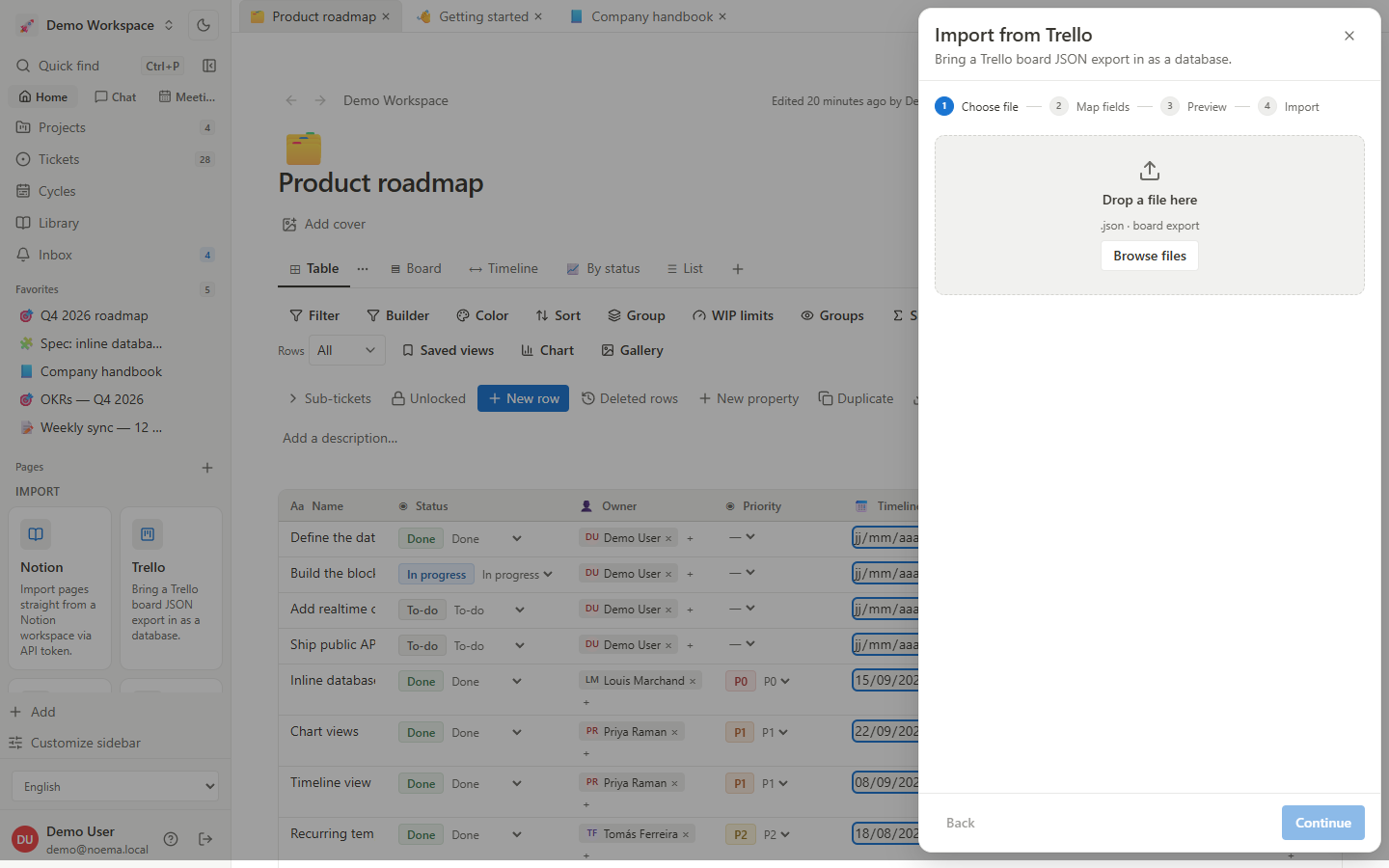This screenshot has width=1389, height=868.
Task: Open WIP limits settings
Action: (x=733, y=315)
